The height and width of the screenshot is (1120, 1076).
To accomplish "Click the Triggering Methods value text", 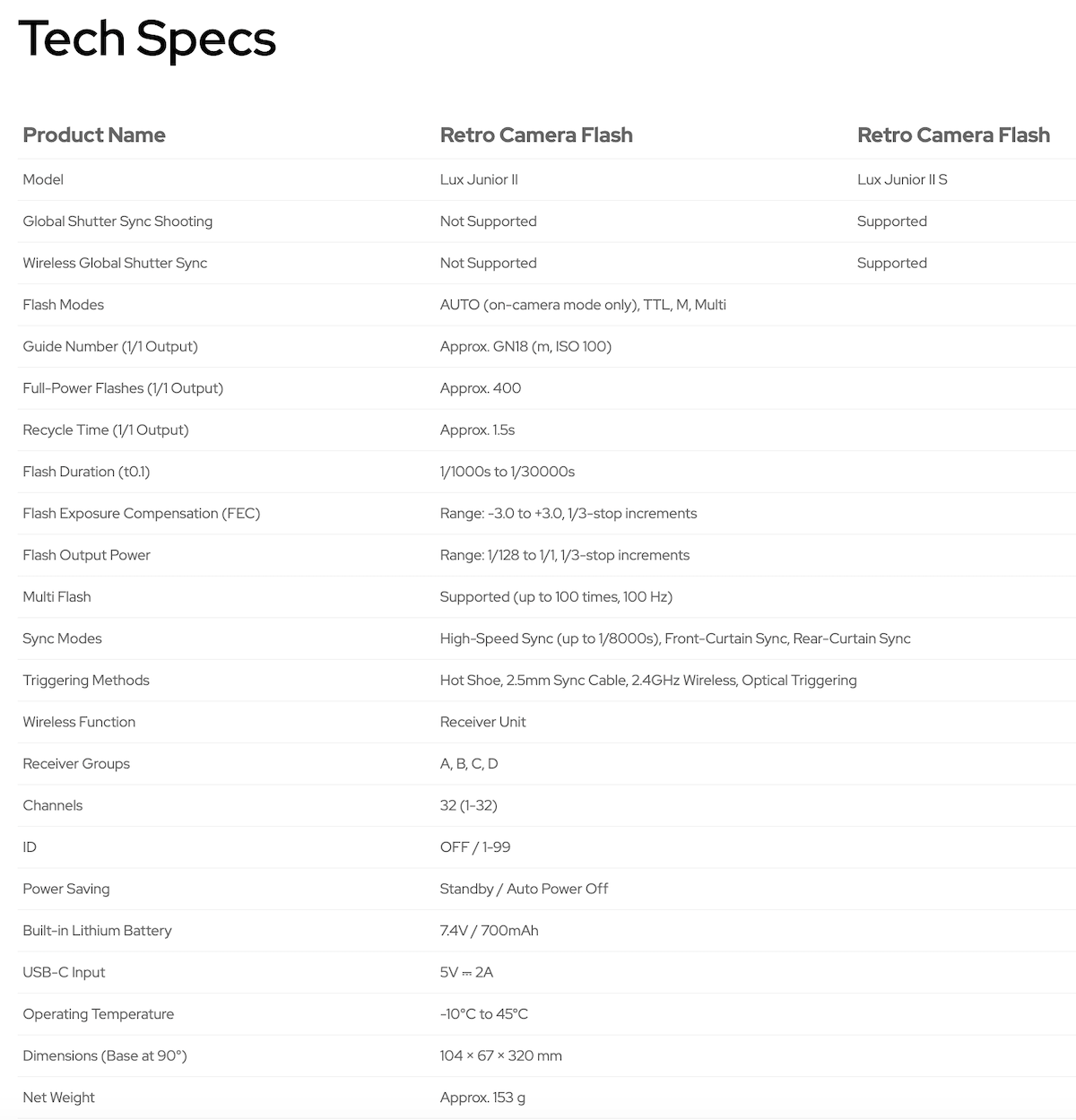I will (x=648, y=680).
